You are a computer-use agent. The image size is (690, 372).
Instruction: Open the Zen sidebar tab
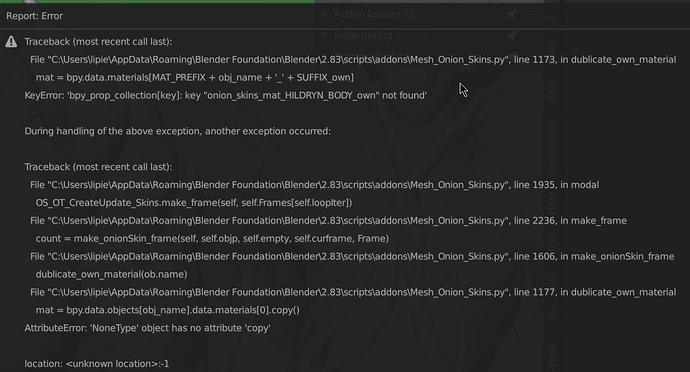coord(552,91)
